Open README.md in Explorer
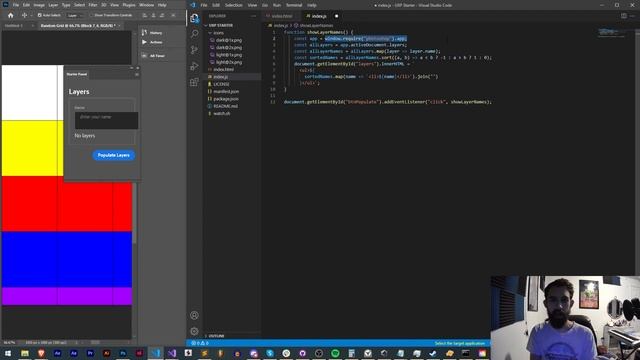Viewport: 640px width, 360px height. (225, 106)
